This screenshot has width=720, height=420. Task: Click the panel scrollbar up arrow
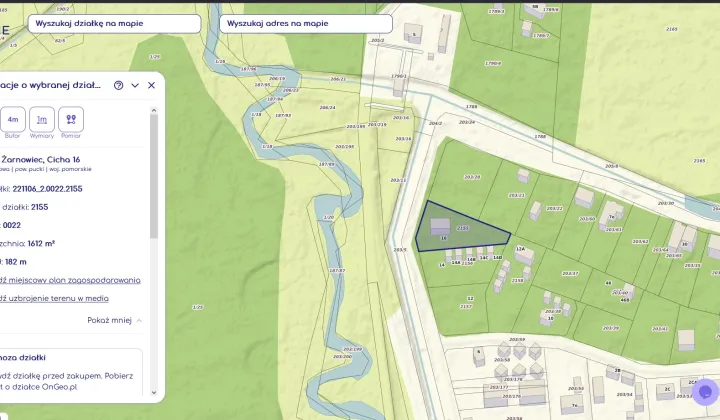click(x=154, y=110)
